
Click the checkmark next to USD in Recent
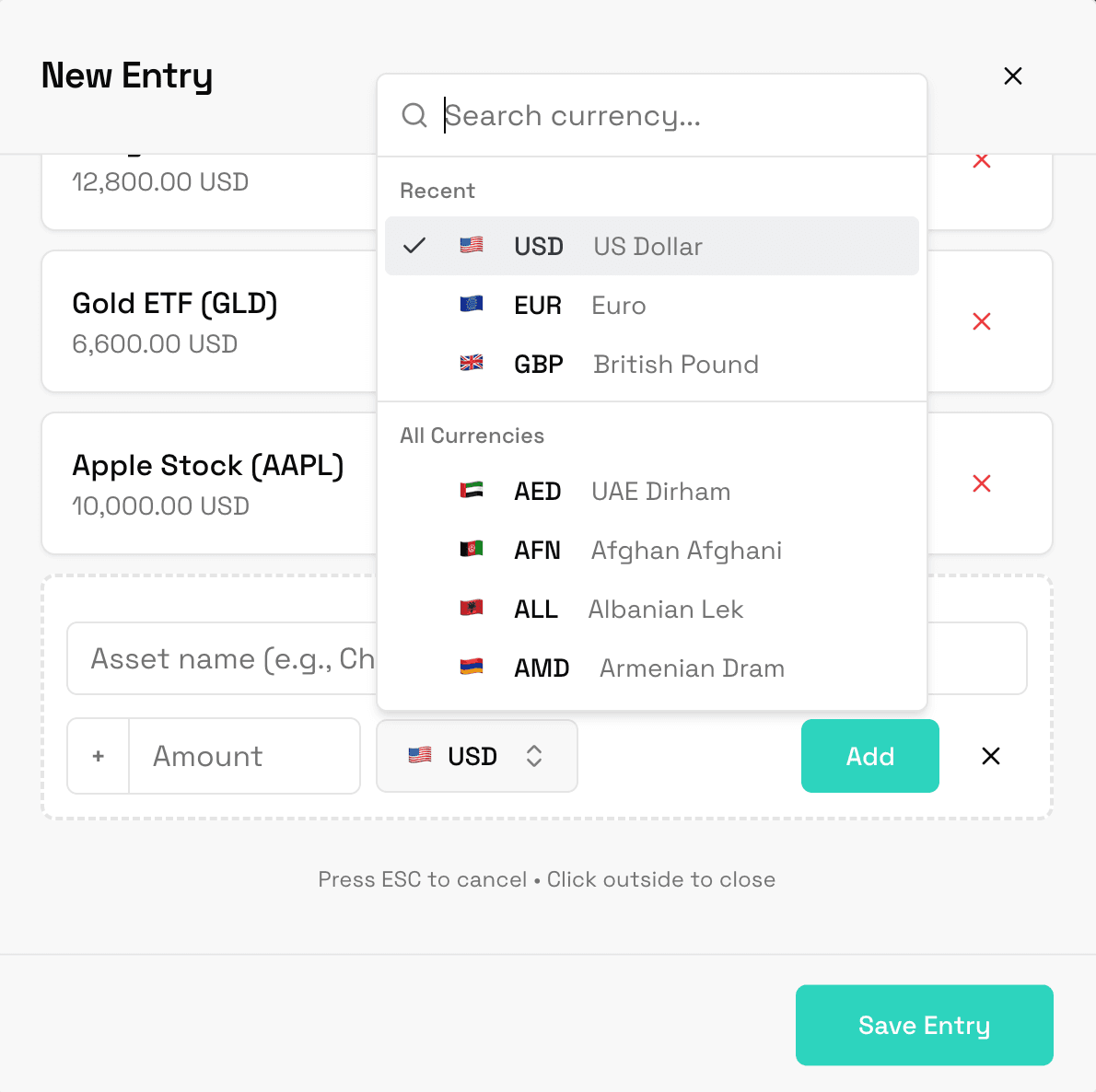point(415,246)
